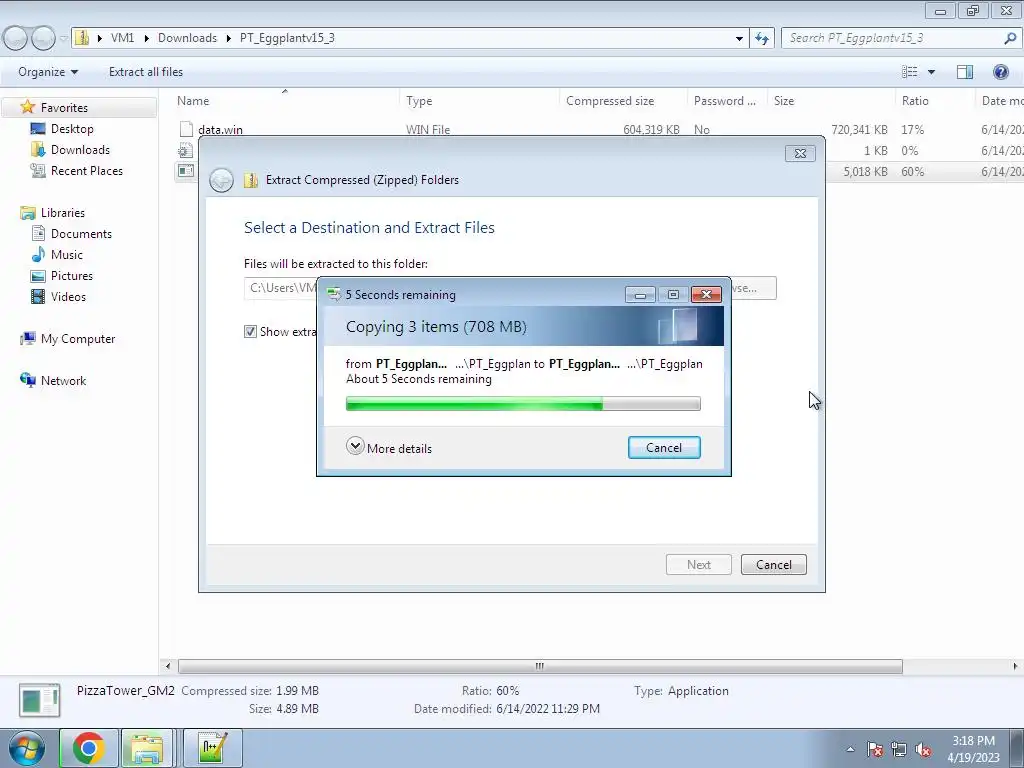Click PizzaTower_GM2 thumbnail in details pane
Screen dimensions: 1024x768
tap(40, 700)
